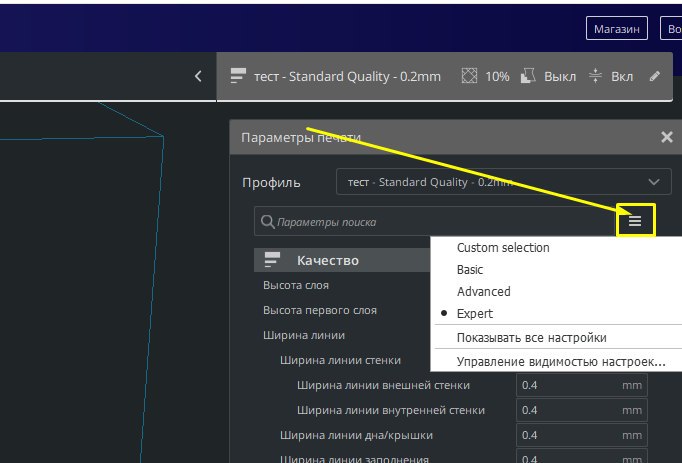Click the Ширина линии дна/крышки label
This screenshot has height=463, width=682.
pyautogui.click(x=356, y=435)
